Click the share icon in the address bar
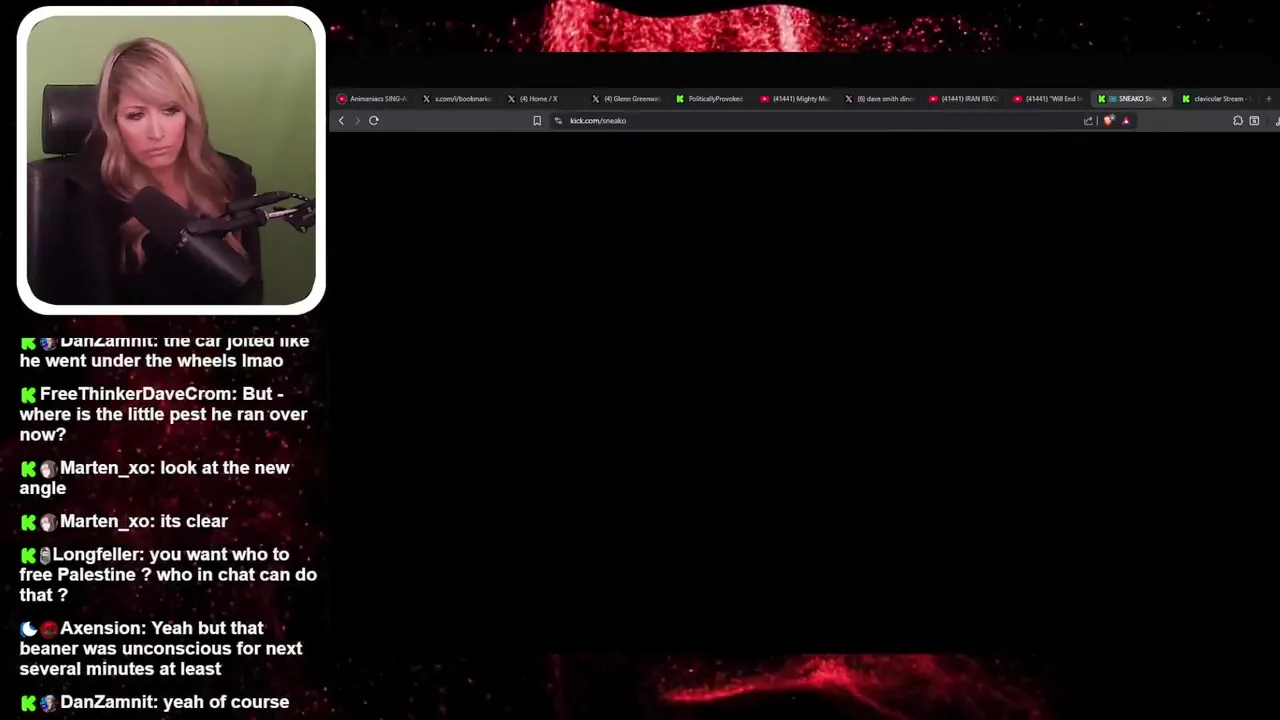The height and width of the screenshot is (720, 1280). tap(1088, 121)
